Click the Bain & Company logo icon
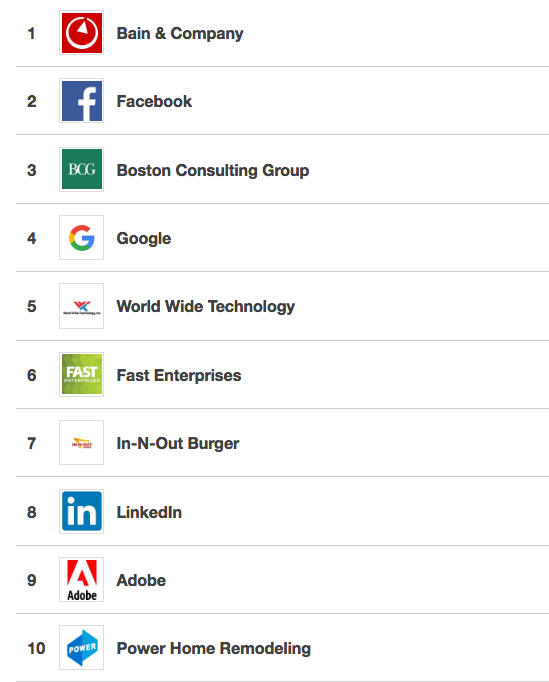 pyautogui.click(x=81, y=33)
